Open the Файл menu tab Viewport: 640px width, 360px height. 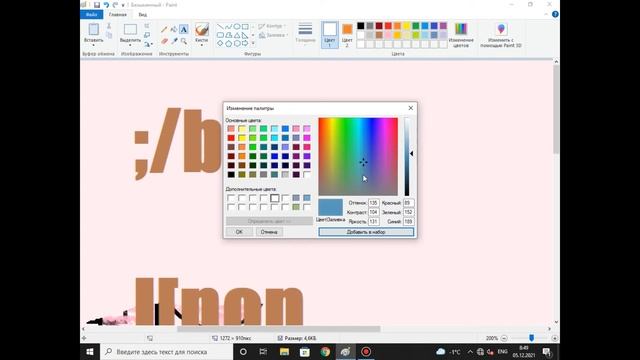[x=91, y=14]
